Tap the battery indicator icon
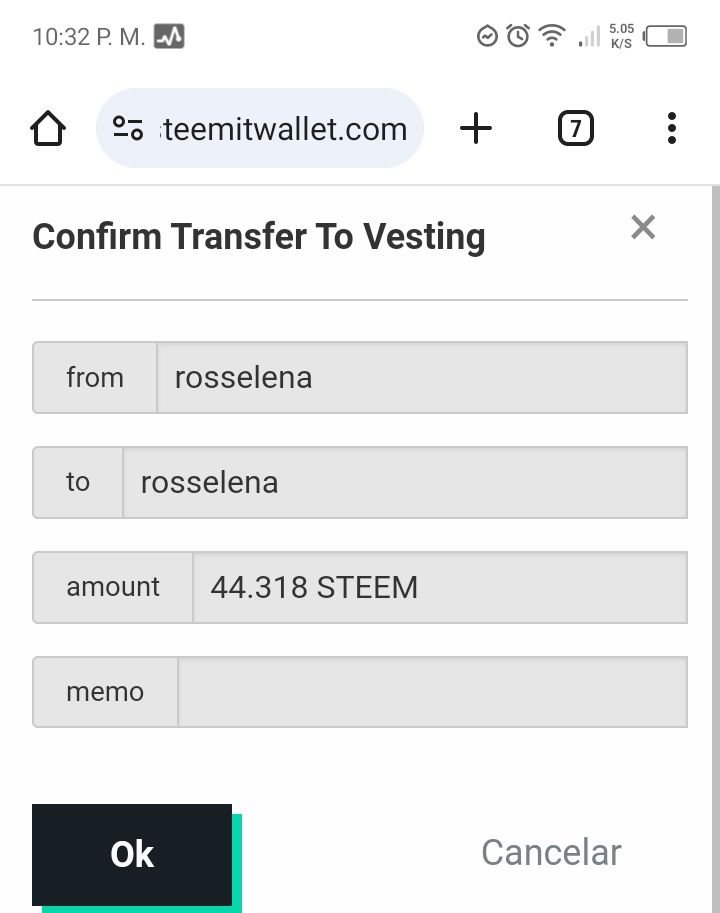 point(665,36)
